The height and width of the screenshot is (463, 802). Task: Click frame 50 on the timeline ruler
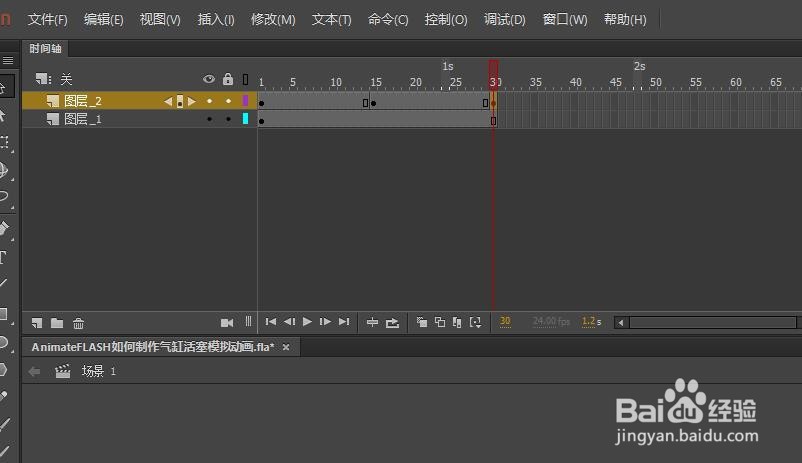655,82
